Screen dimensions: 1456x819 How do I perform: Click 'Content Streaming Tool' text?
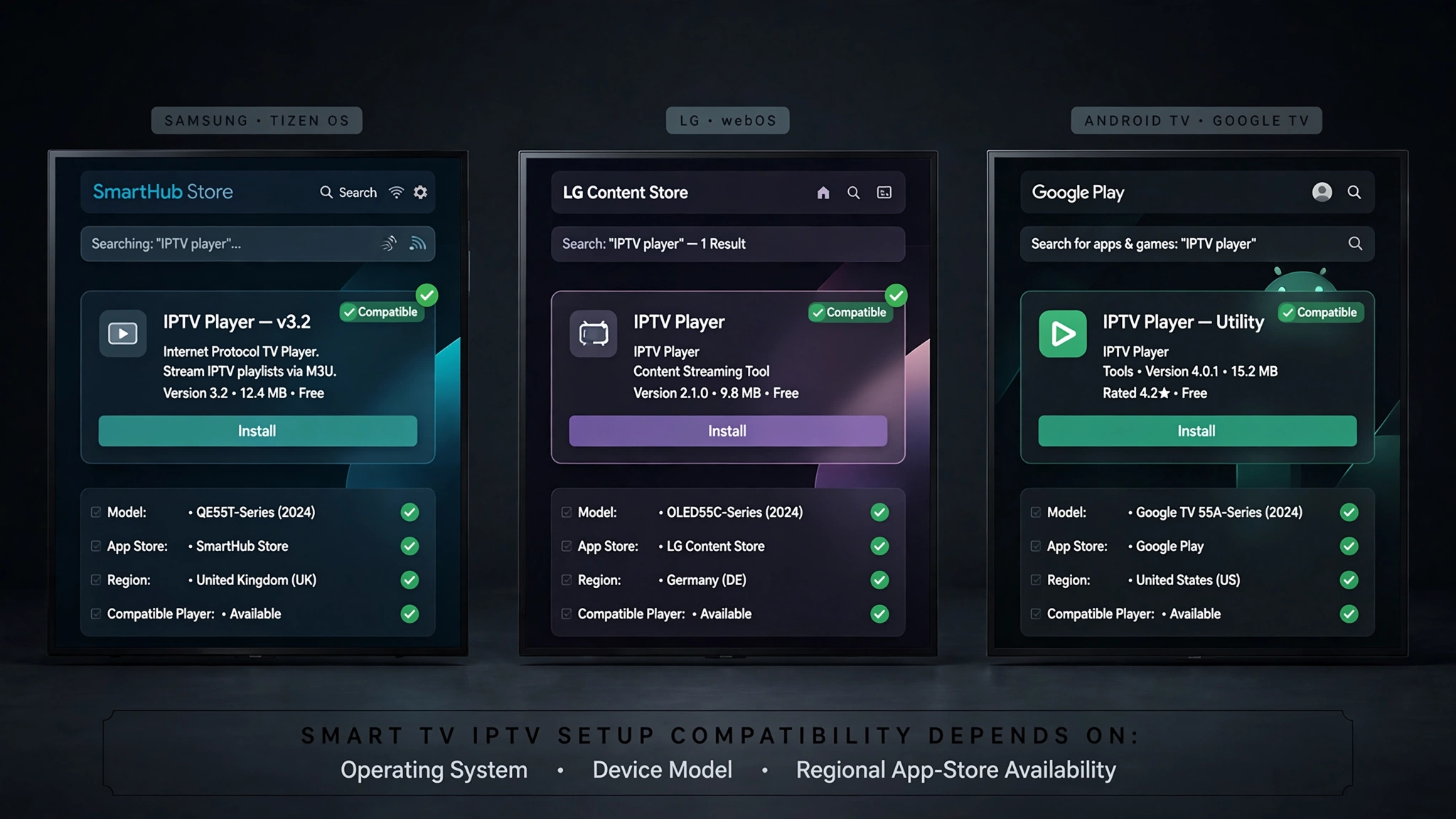(701, 371)
